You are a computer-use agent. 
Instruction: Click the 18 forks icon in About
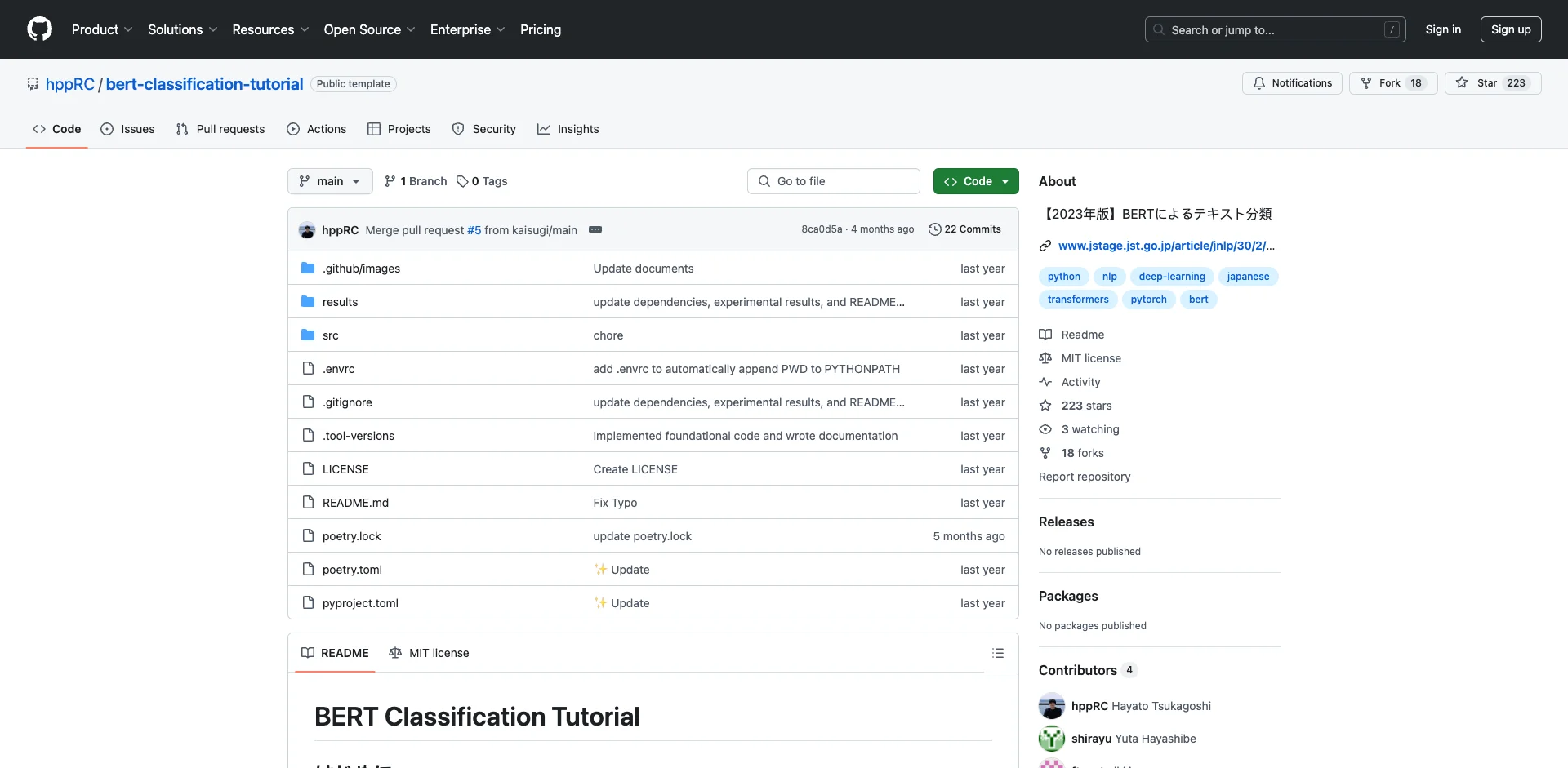point(1045,453)
